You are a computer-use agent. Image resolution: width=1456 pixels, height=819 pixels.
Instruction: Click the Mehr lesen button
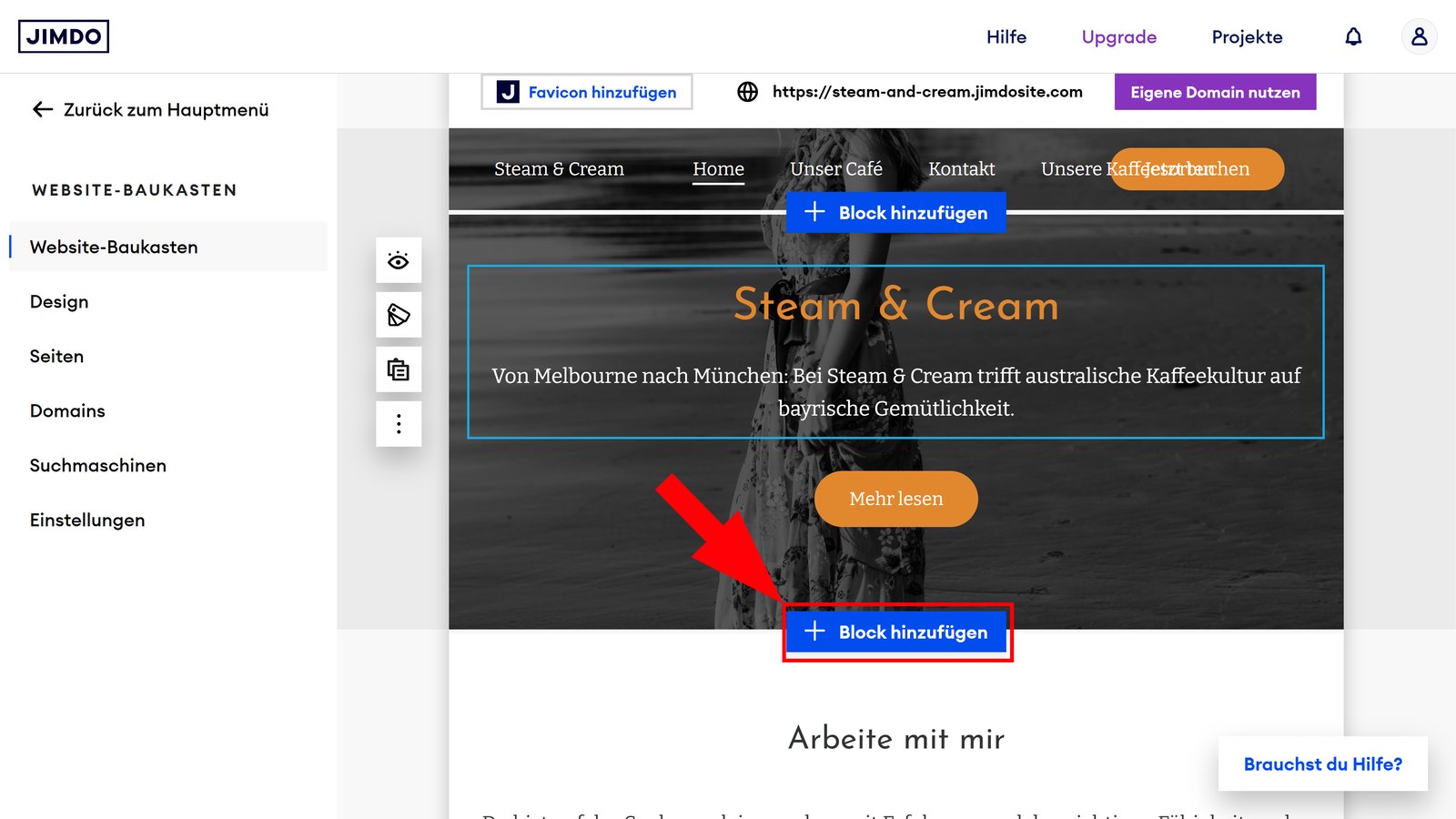tap(895, 499)
